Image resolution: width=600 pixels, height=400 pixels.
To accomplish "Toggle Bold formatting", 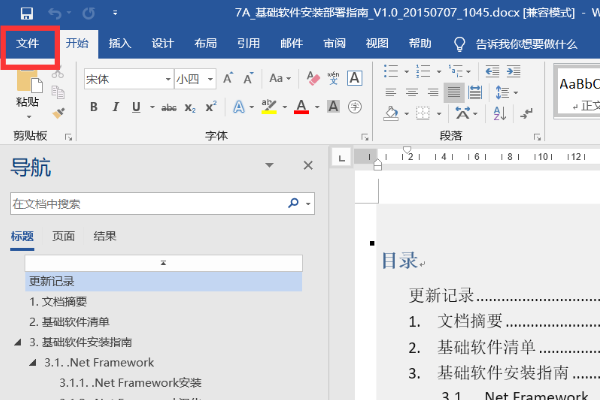I will tap(94, 107).
